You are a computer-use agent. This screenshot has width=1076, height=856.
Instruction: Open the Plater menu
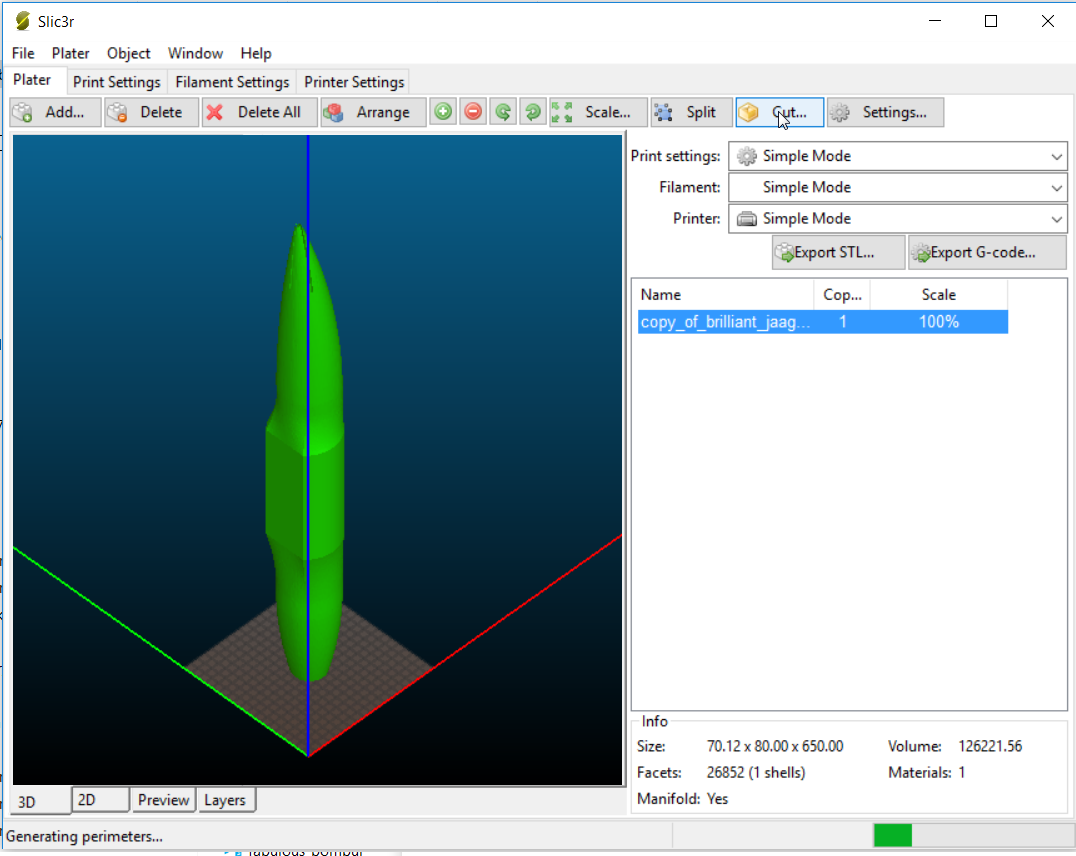(70, 54)
